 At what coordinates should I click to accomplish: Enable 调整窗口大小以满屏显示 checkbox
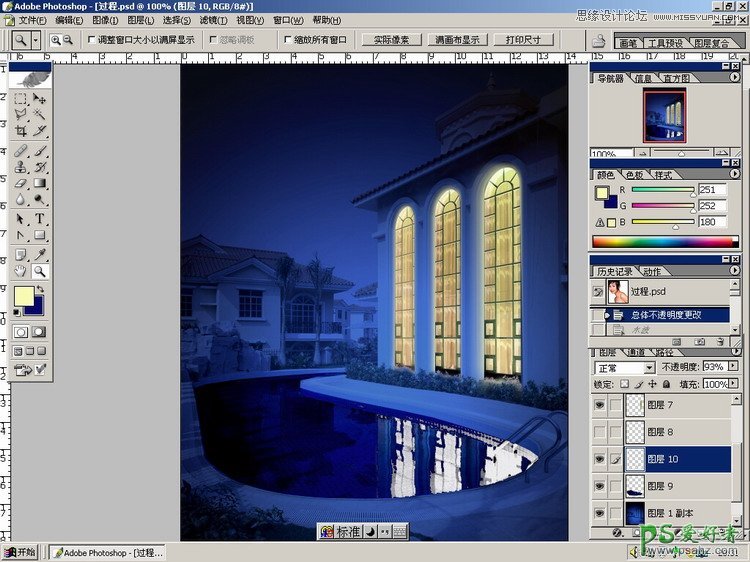(x=92, y=40)
